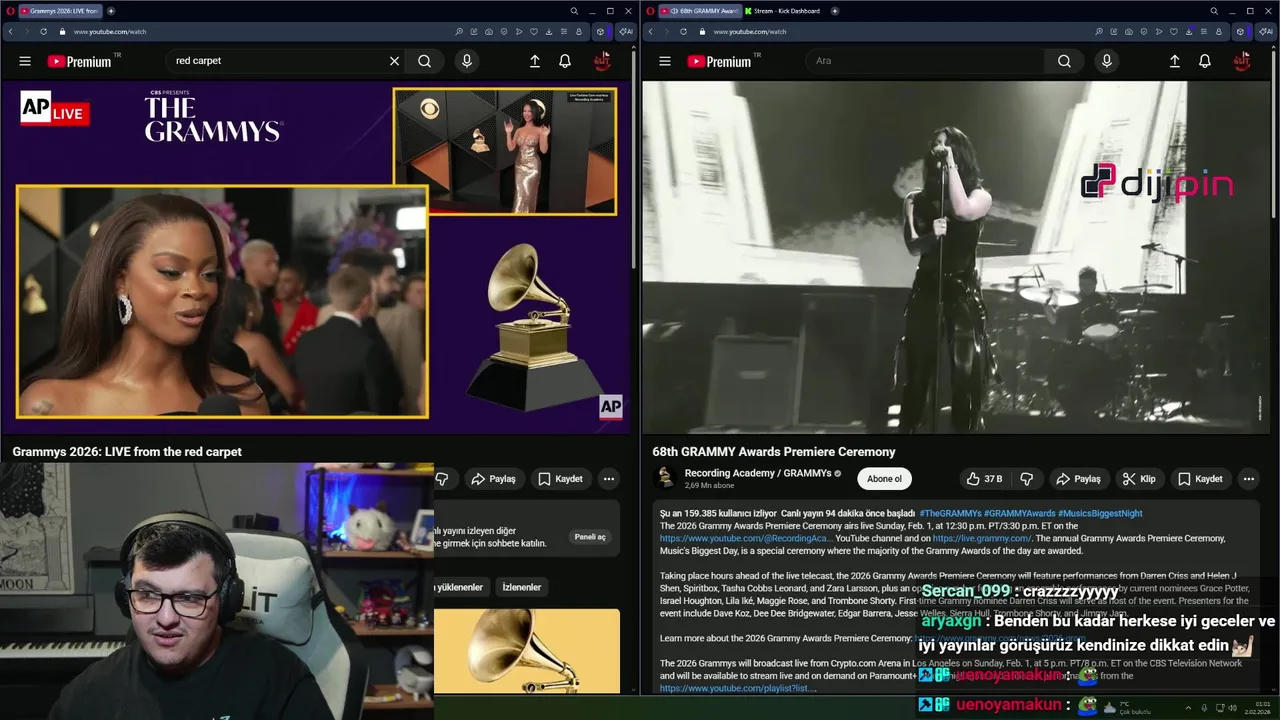Click the Premiere Ceremony video player
1280x720 pixels.
[x=957, y=256]
